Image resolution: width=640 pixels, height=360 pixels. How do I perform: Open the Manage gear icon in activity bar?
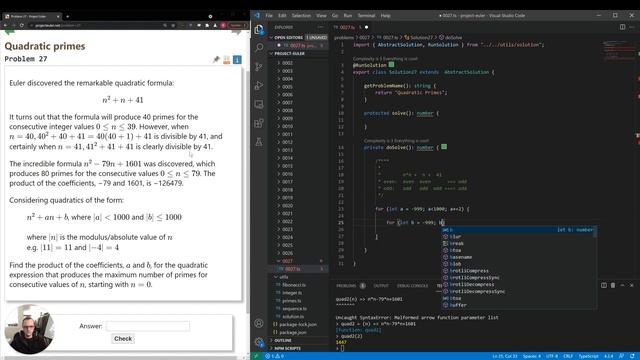(259, 342)
